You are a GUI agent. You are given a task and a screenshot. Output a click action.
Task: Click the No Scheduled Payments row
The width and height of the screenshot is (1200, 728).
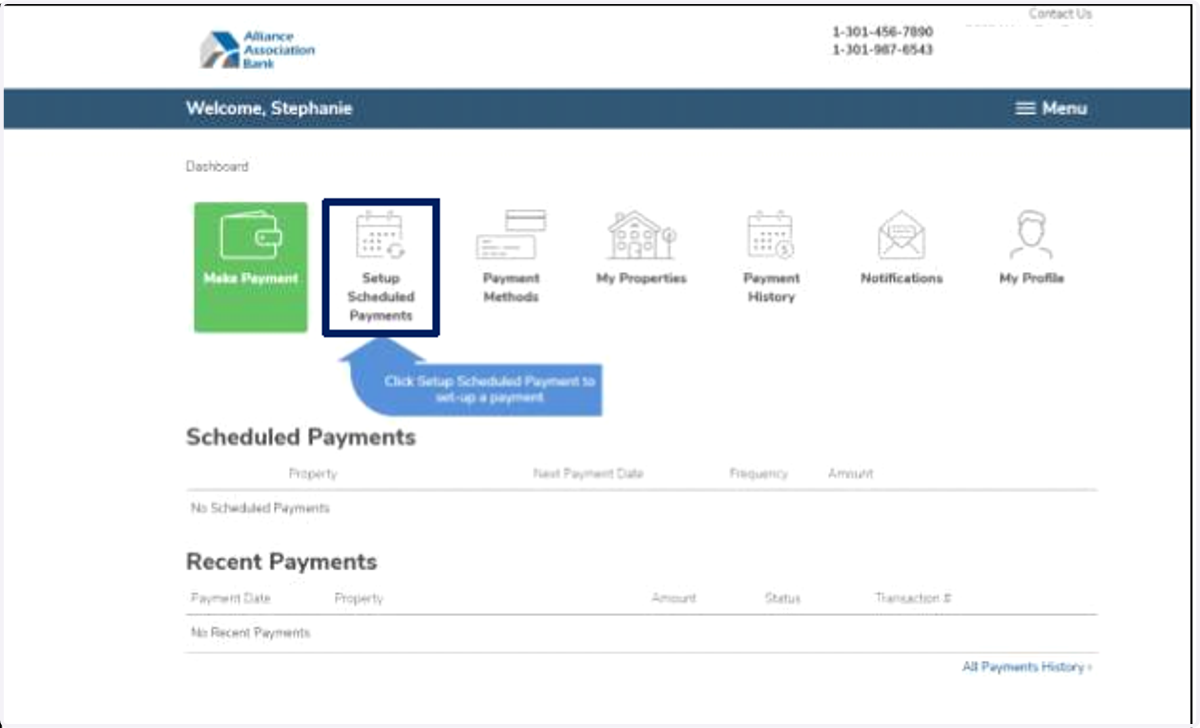click(641, 508)
